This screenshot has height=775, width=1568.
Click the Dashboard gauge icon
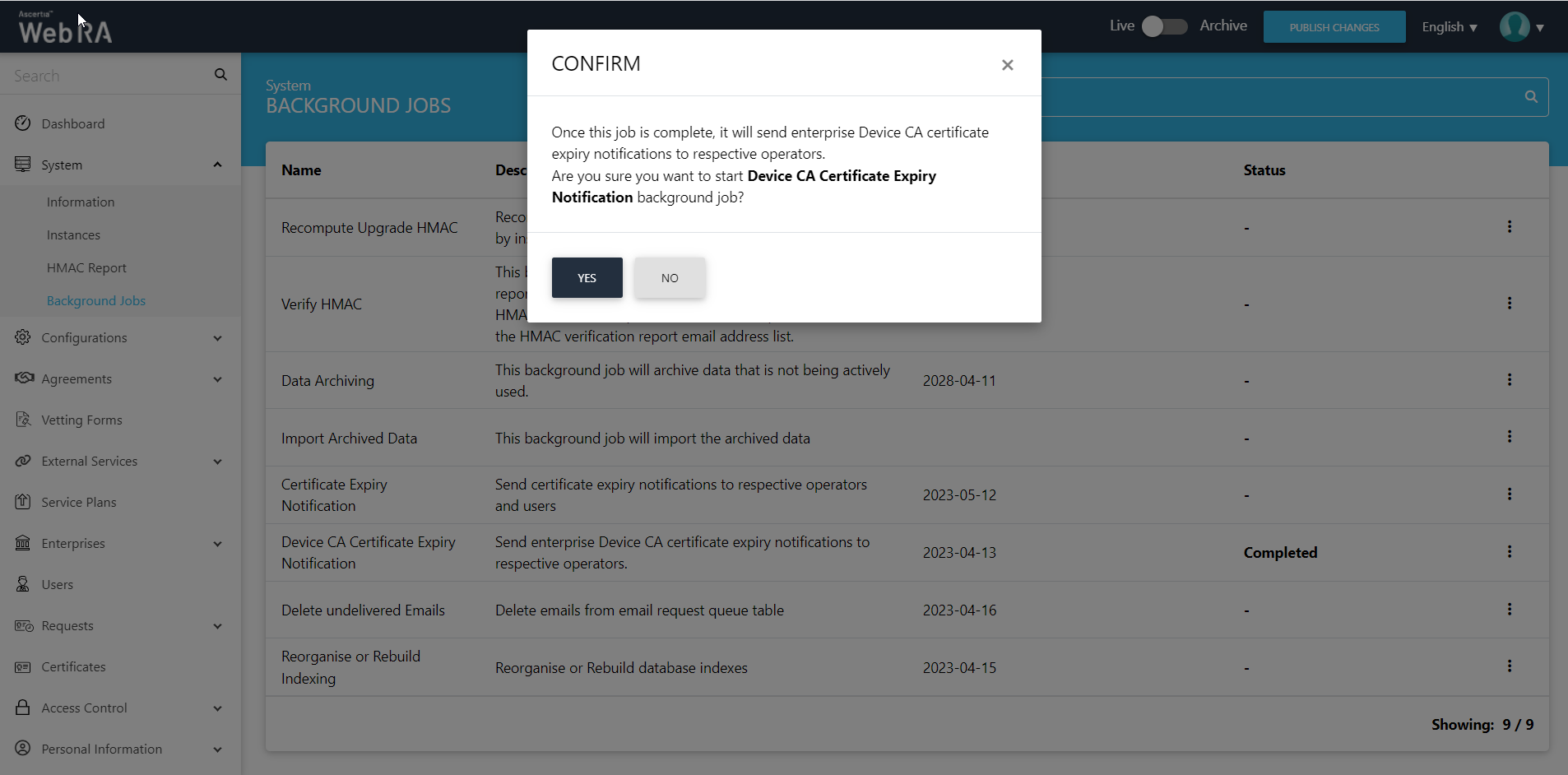23,123
